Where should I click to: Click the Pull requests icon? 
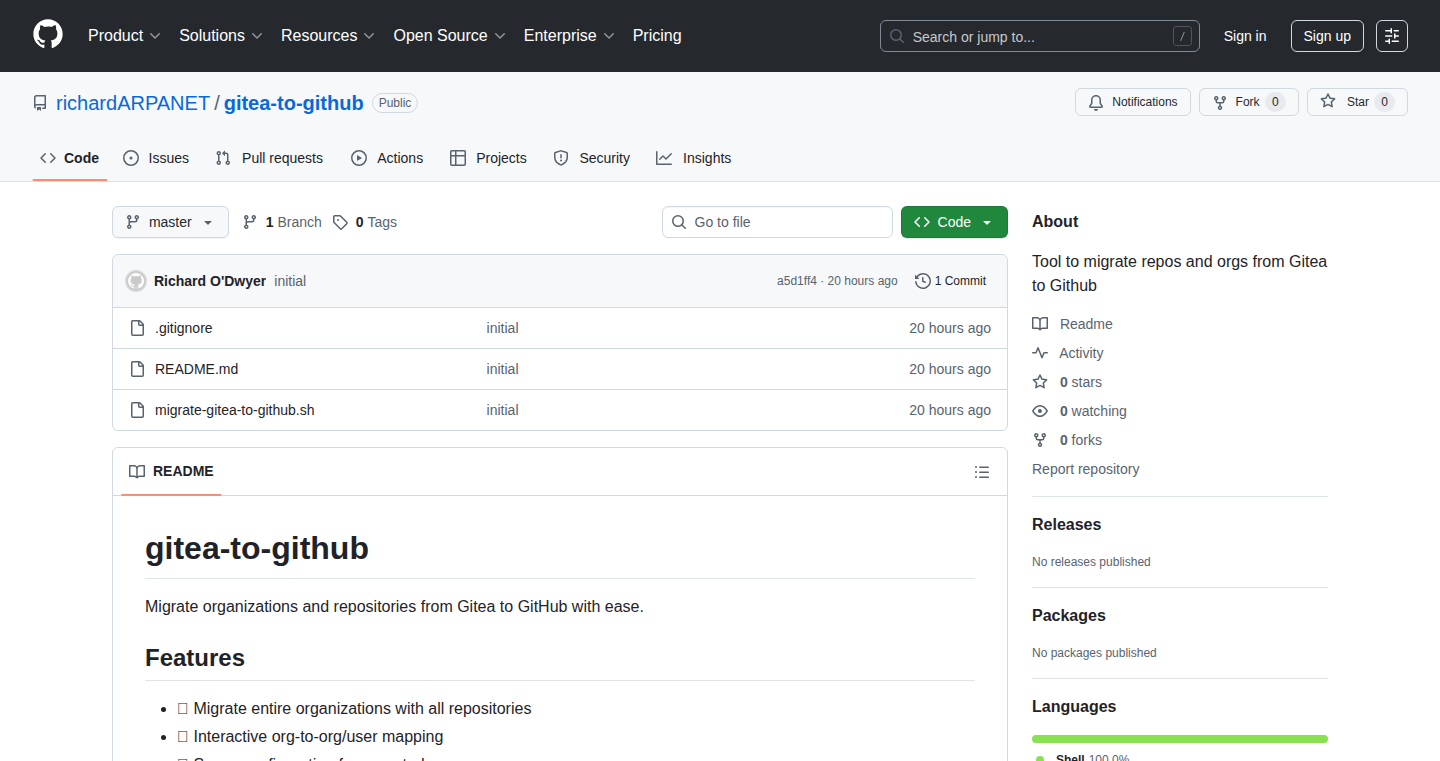click(223, 158)
